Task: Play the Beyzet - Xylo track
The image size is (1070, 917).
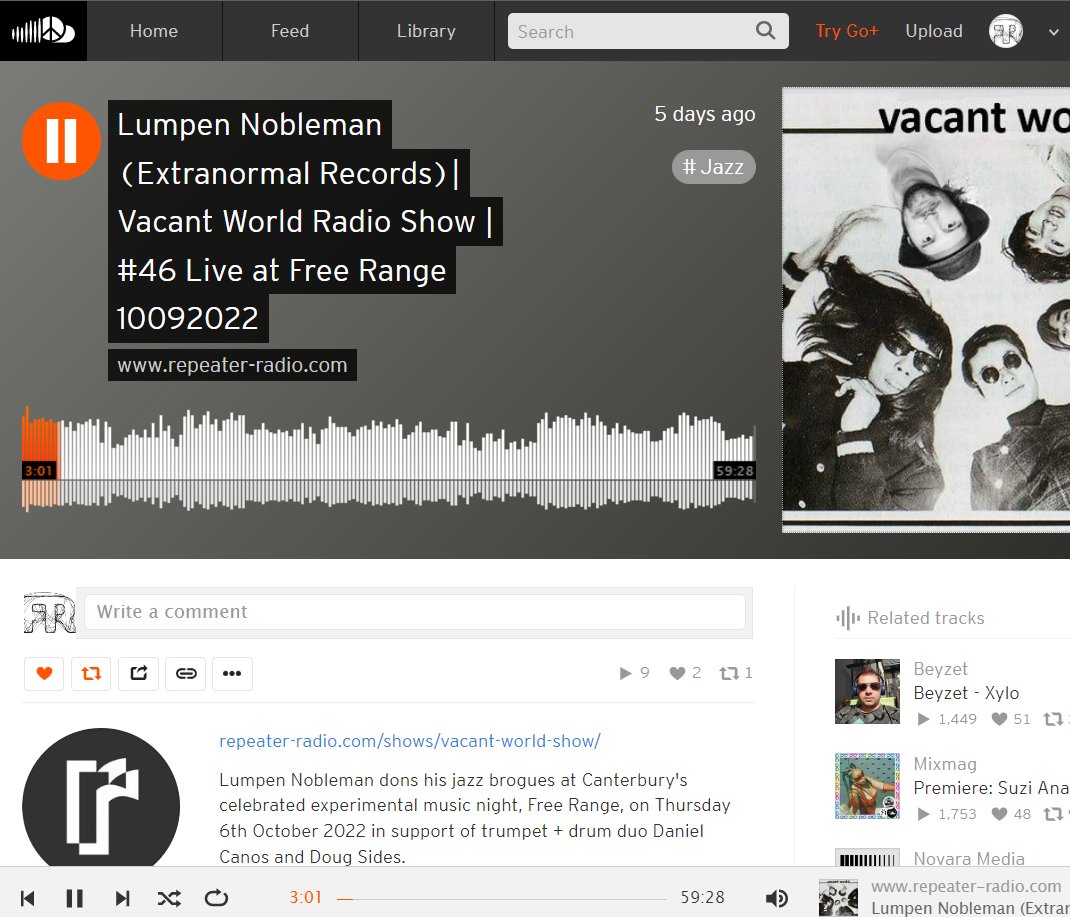Action: [966, 693]
